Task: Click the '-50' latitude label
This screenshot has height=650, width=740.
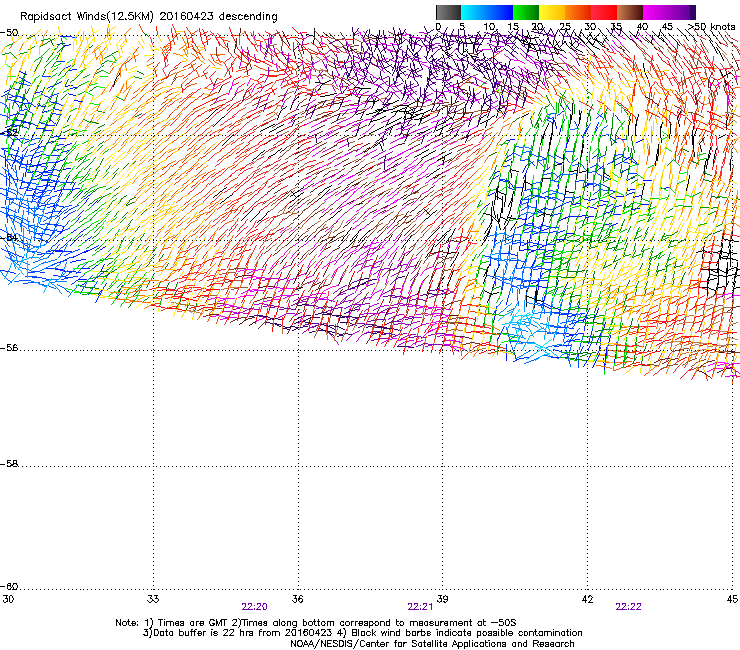Action: [x=9, y=33]
